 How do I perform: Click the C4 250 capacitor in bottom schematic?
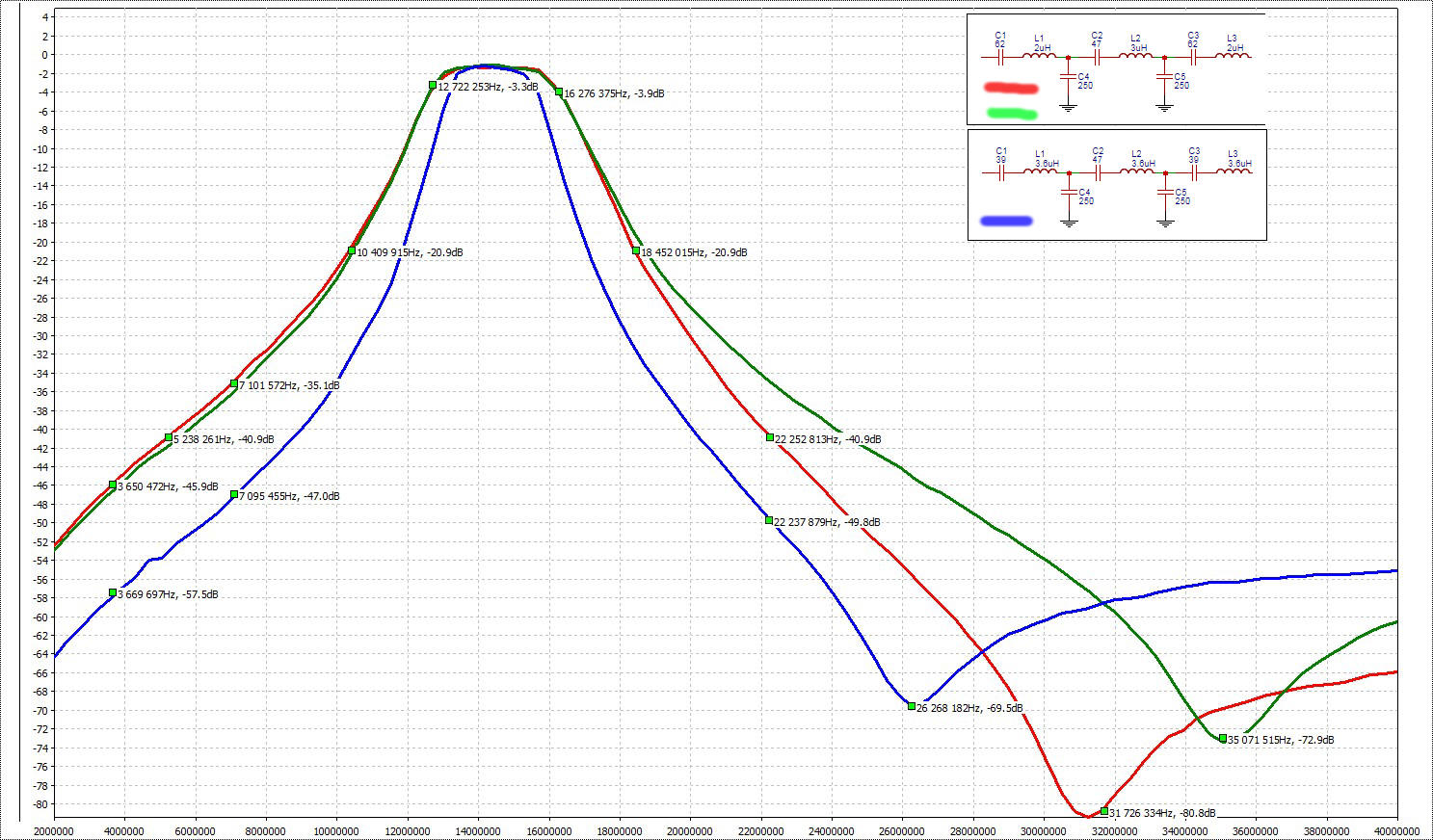(1069, 193)
